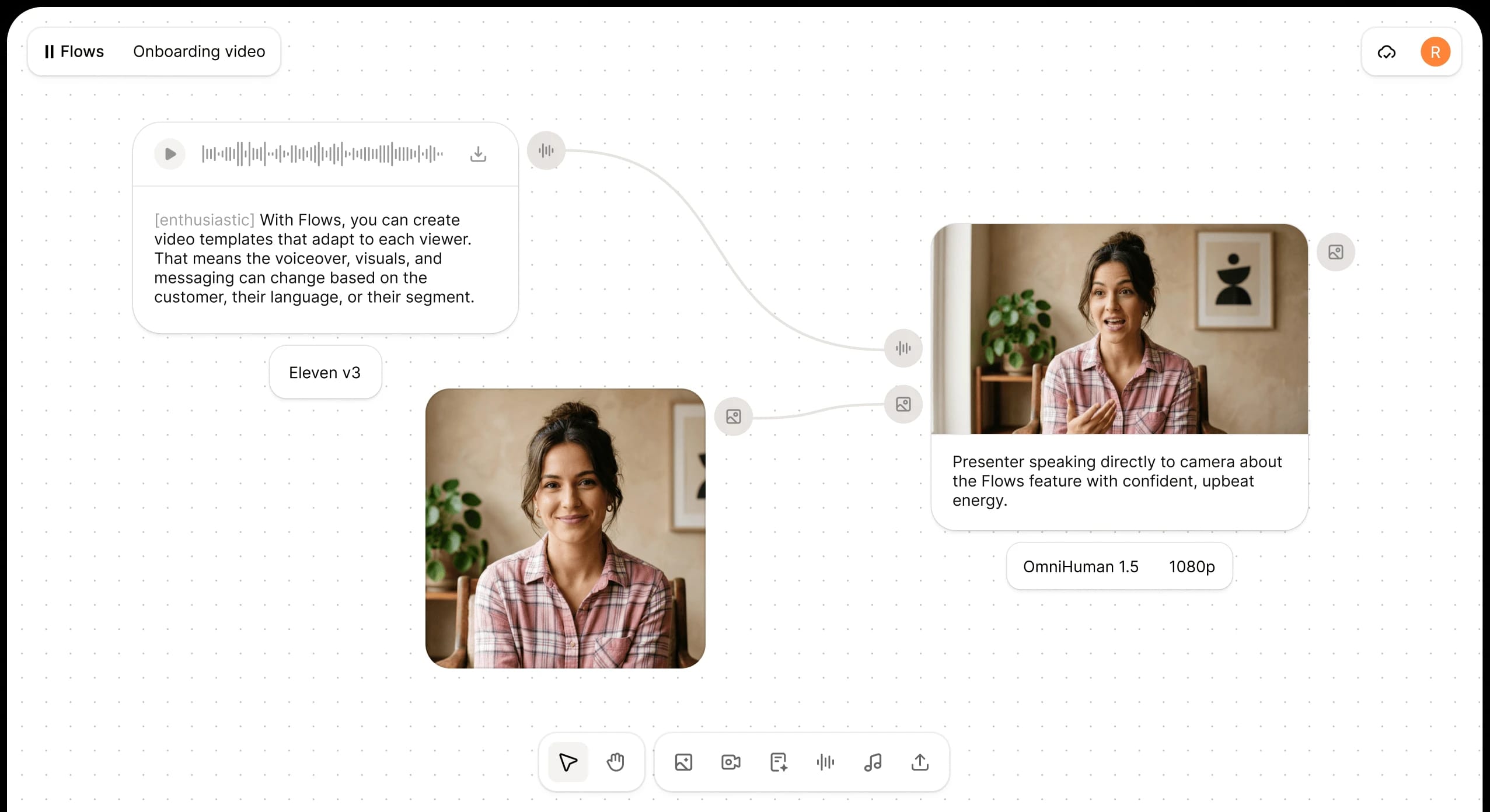1490x812 pixels.
Task: Select the music tool
Action: pos(872,762)
